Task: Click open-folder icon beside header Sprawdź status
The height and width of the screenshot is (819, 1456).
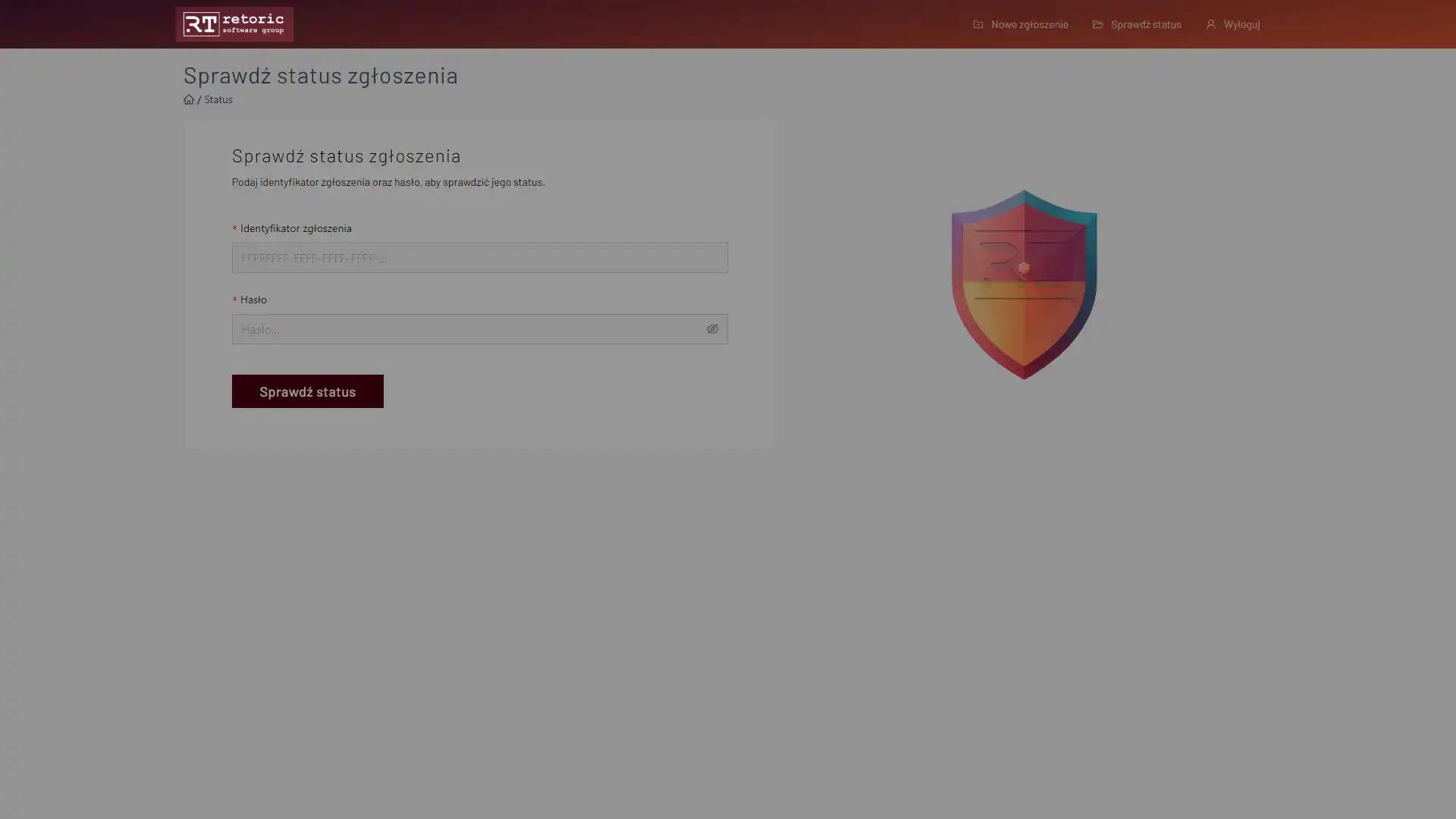Action: click(1097, 24)
